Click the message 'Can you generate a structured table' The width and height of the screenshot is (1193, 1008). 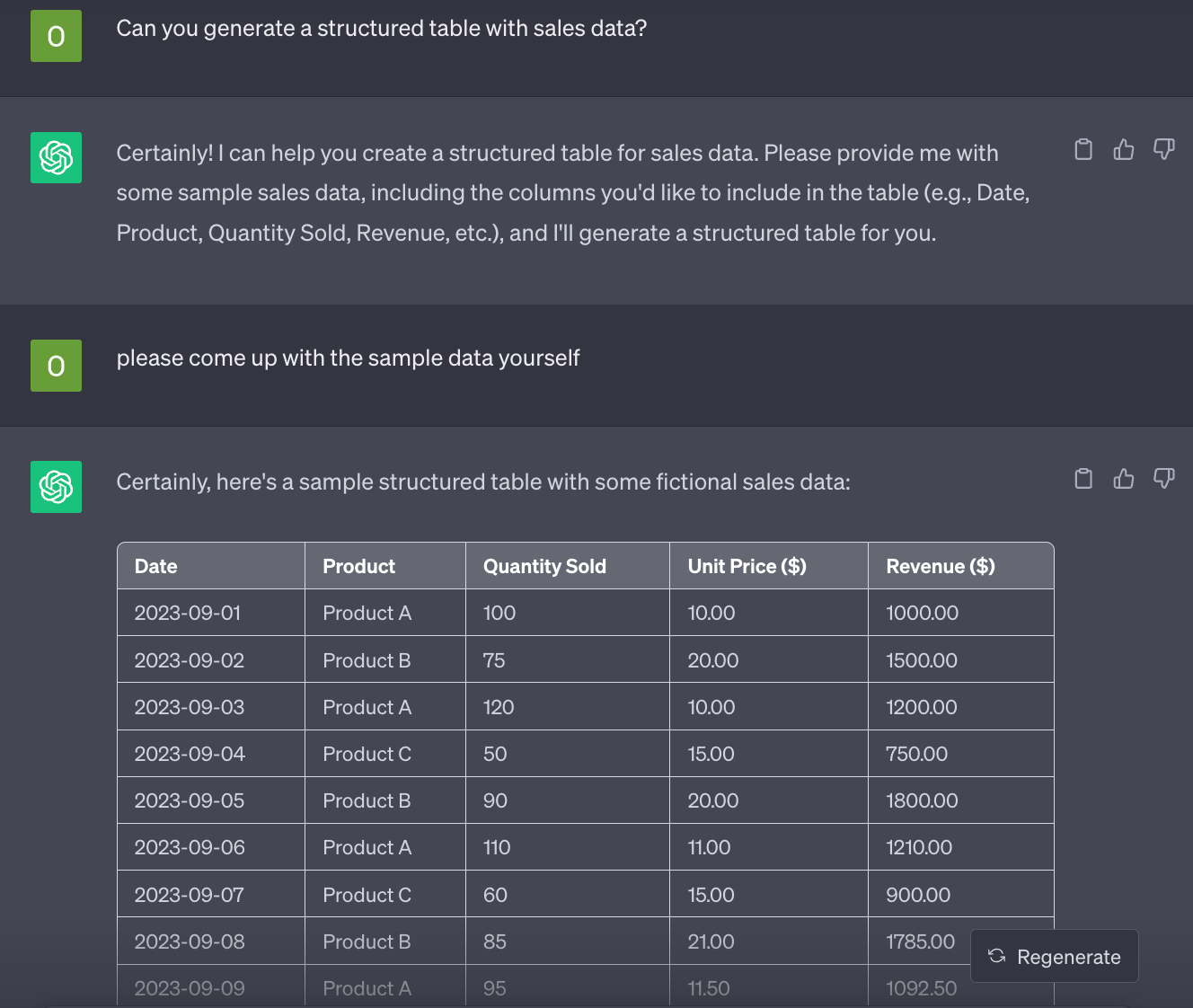[382, 29]
